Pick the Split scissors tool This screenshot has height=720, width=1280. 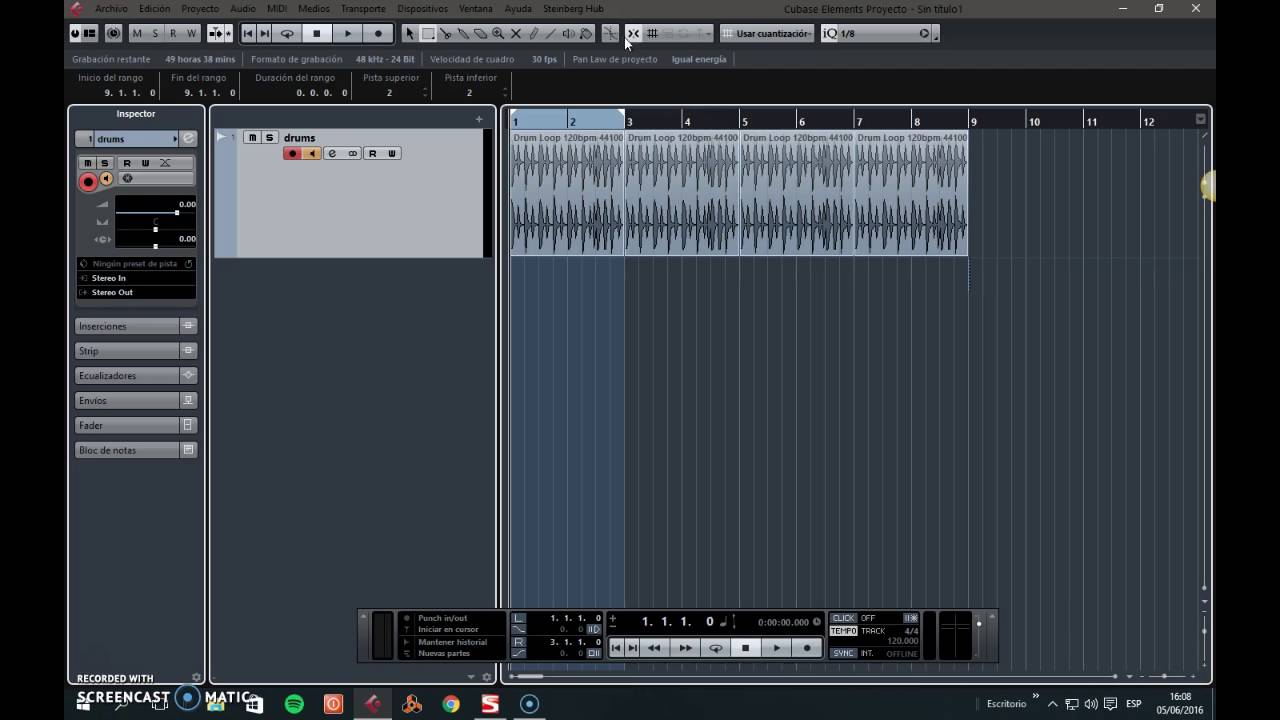click(445, 33)
